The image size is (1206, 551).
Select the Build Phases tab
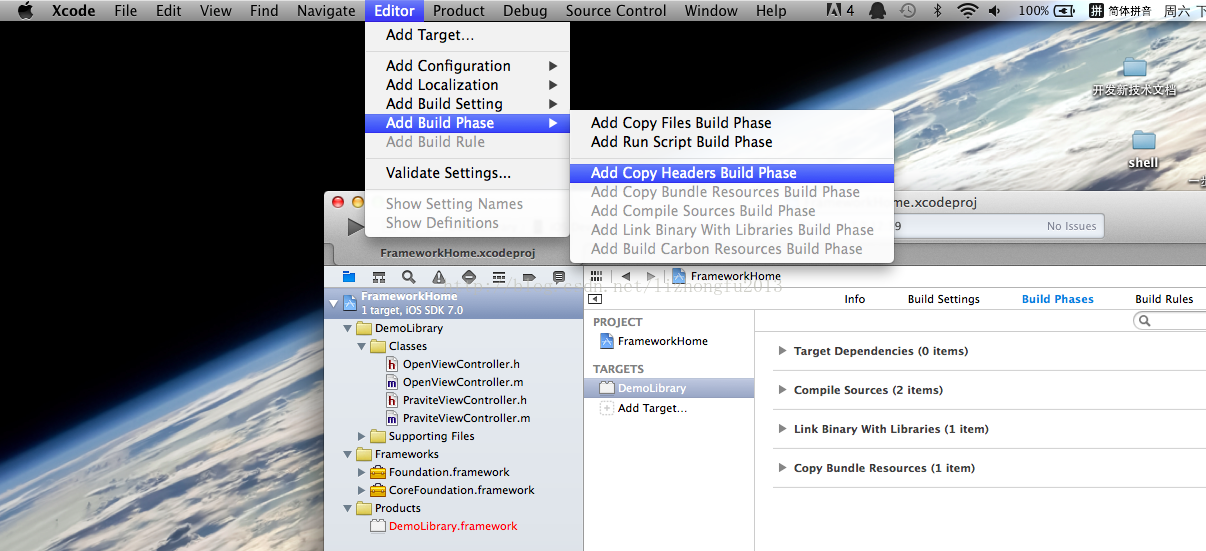1058,299
